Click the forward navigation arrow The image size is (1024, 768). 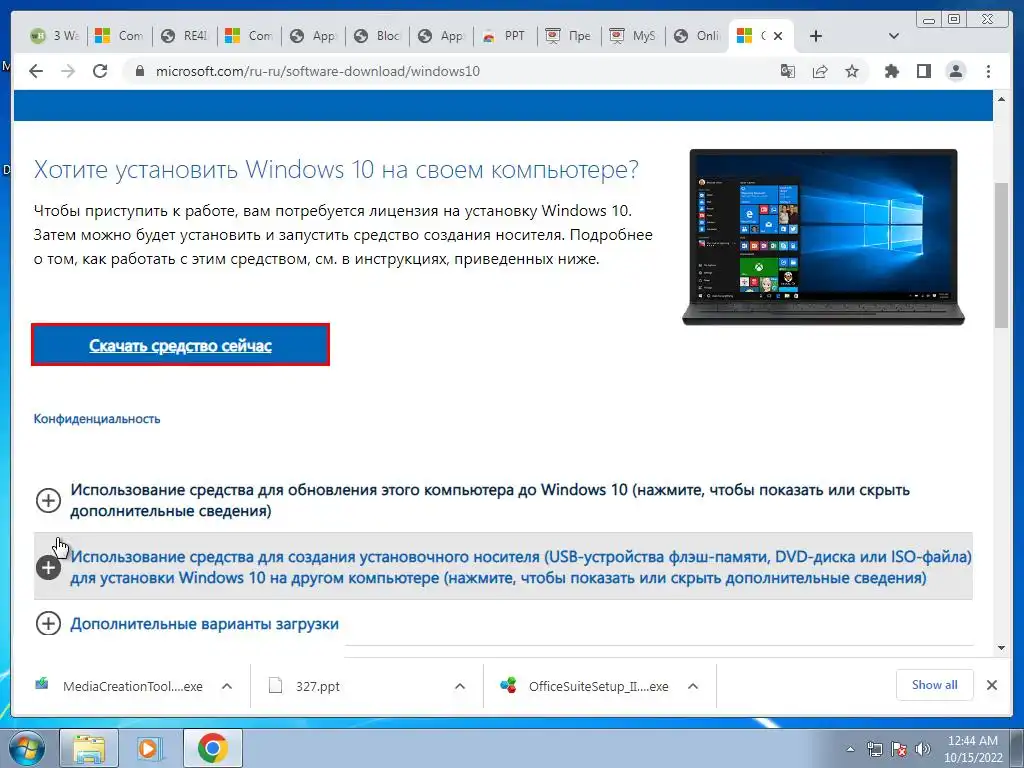click(x=68, y=71)
